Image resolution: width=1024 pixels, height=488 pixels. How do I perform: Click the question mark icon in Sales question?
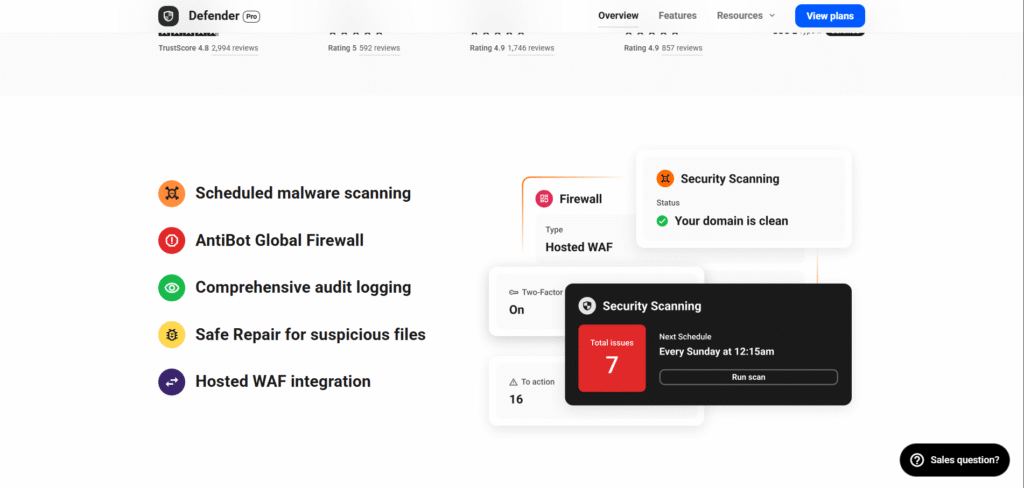tap(917, 460)
